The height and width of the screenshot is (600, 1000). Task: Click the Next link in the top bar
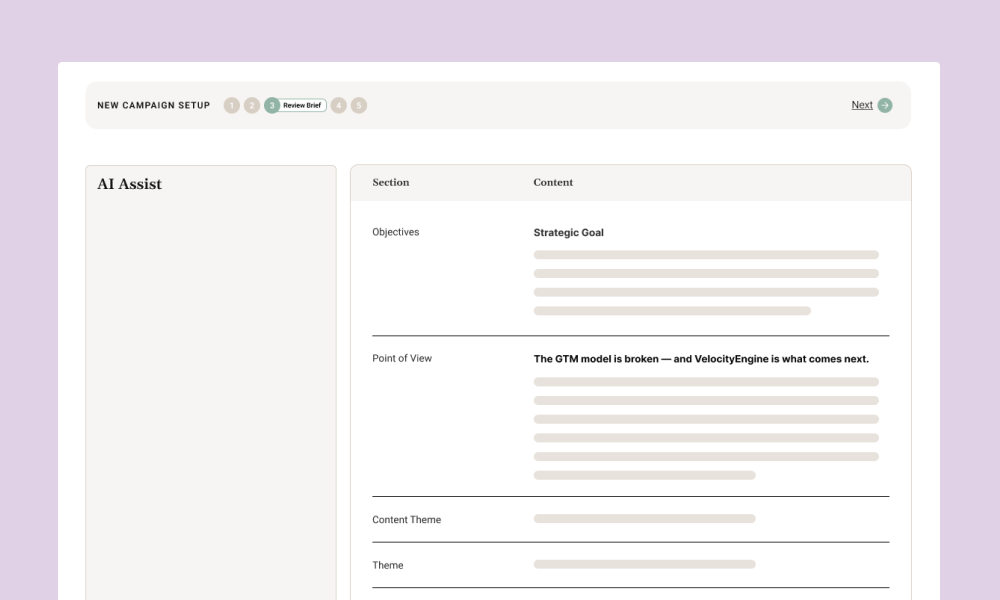coord(862,104)
